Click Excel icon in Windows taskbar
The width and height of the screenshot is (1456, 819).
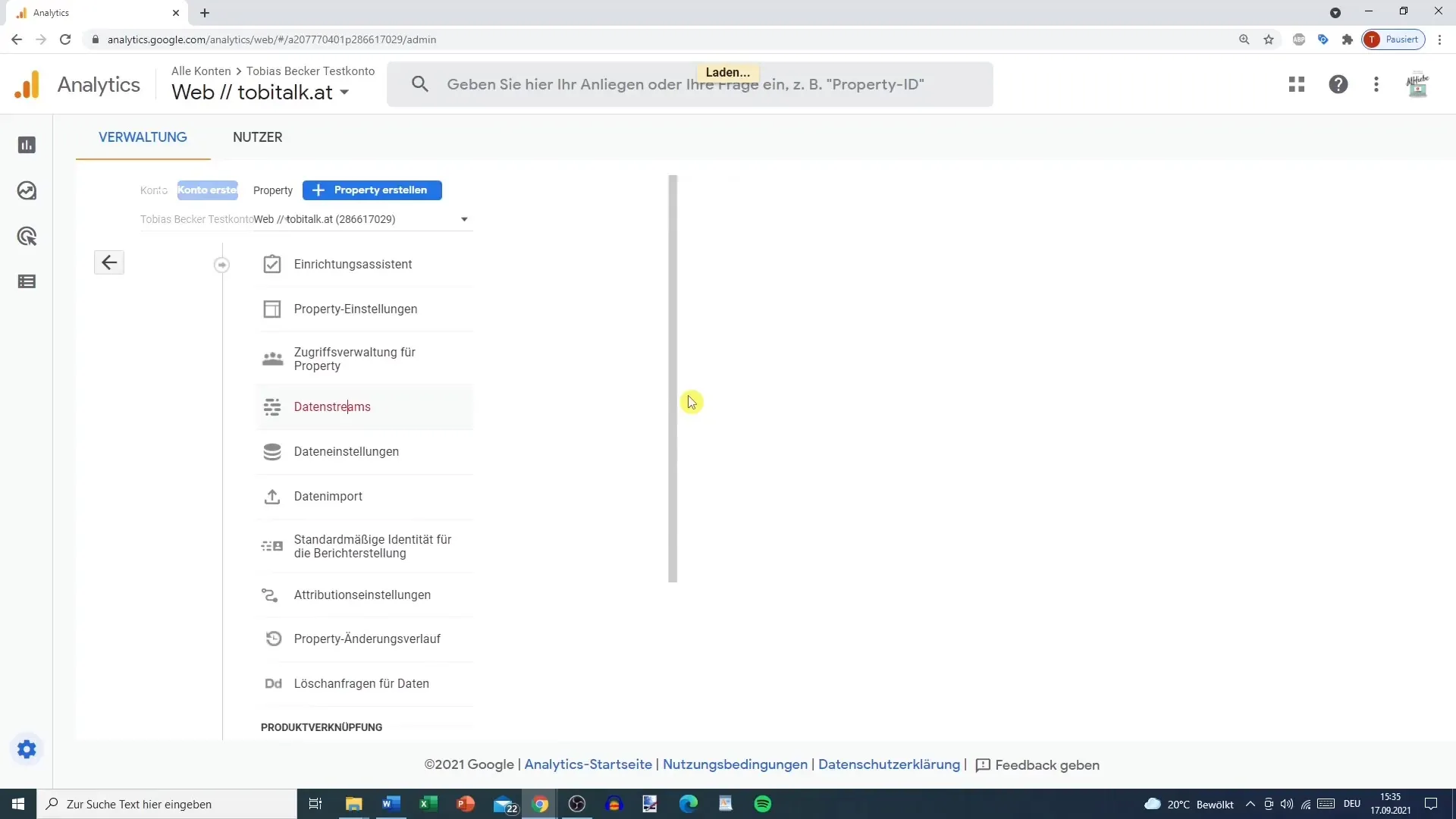pos(428,804)
